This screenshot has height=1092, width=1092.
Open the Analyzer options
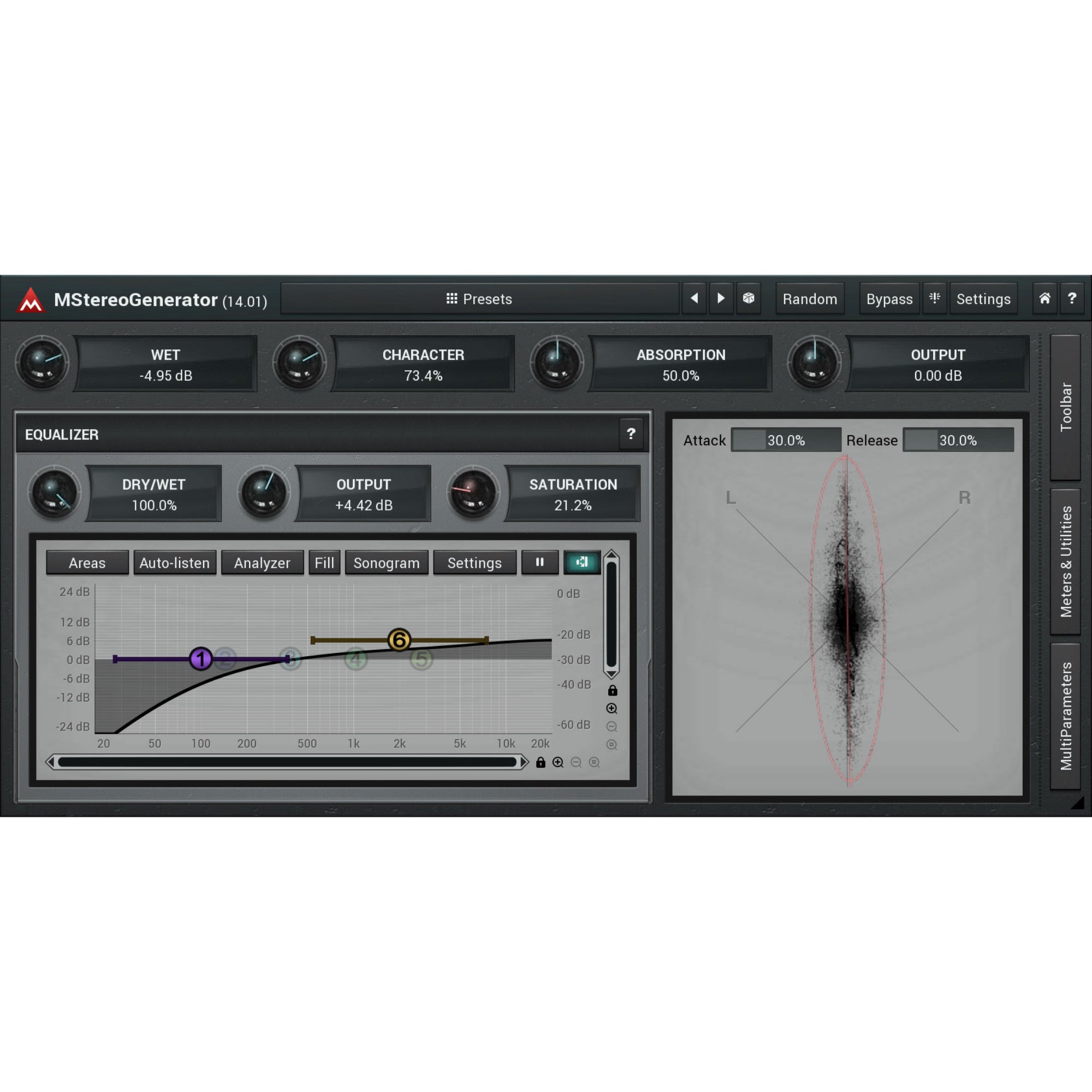click(x=262, y=562)
